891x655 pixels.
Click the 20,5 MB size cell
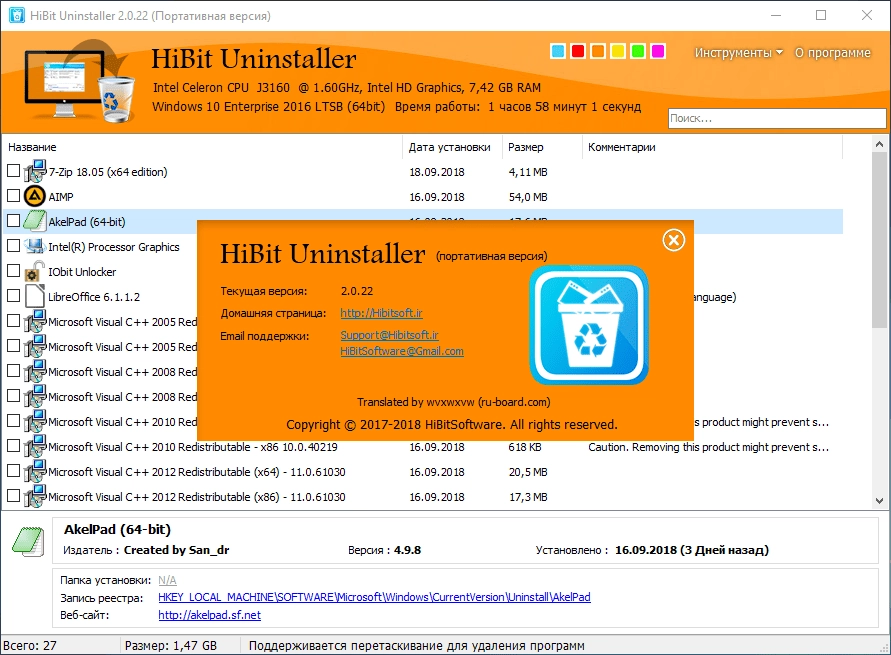pyautogui.click(x=528, y=472)
